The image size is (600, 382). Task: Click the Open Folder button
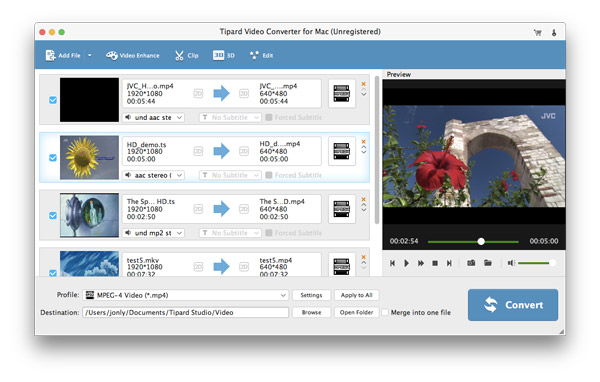(x=357, y=312)
